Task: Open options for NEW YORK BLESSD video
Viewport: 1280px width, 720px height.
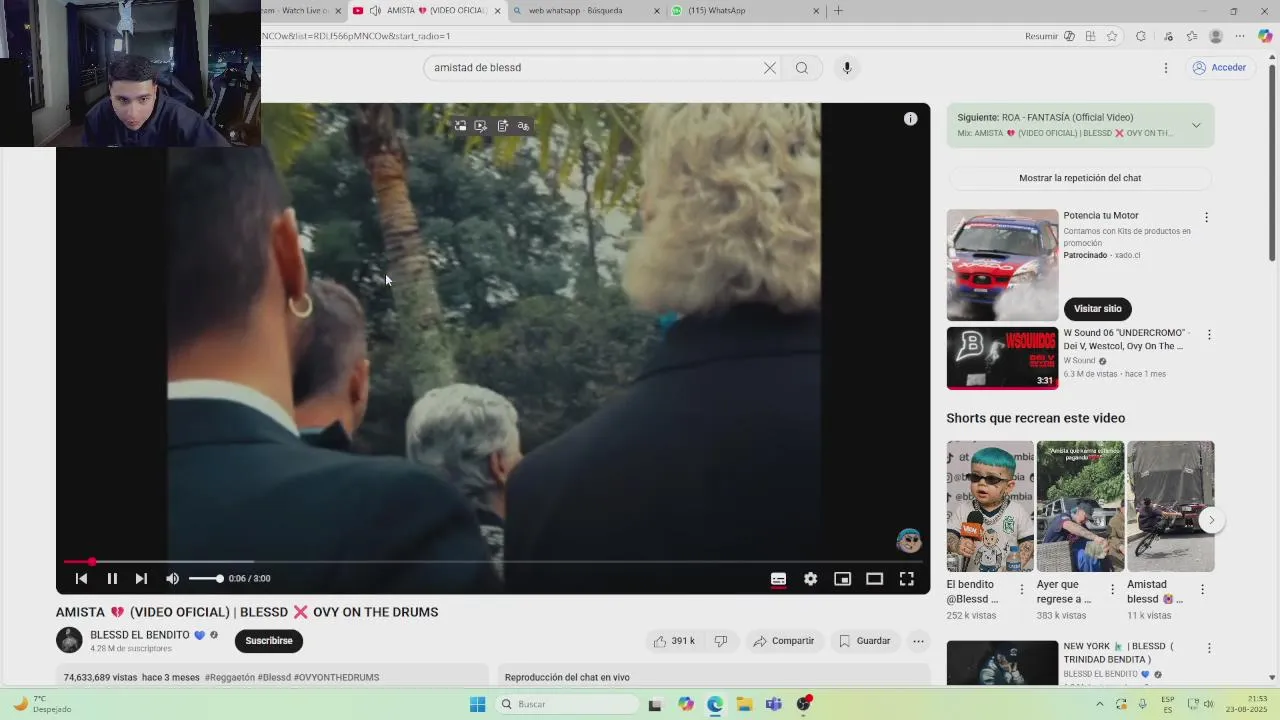Action: pyautogui.click(x=1209, y=648)
